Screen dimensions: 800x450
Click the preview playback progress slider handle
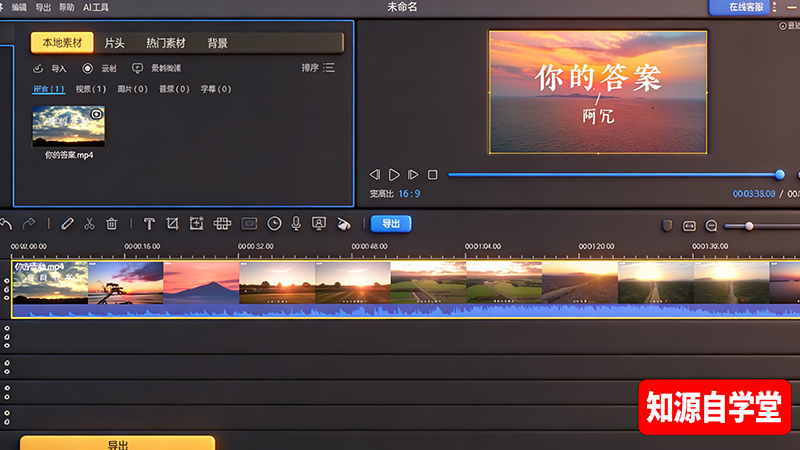click(x=780, y=174)
